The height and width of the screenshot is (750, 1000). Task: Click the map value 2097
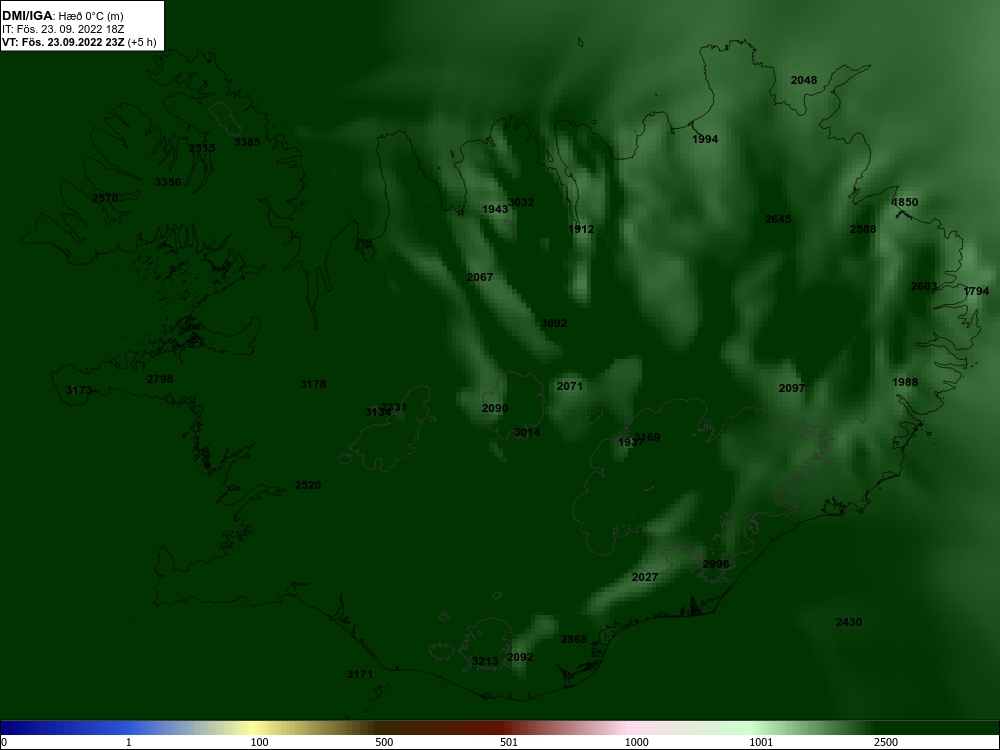[x=792, y=388]
